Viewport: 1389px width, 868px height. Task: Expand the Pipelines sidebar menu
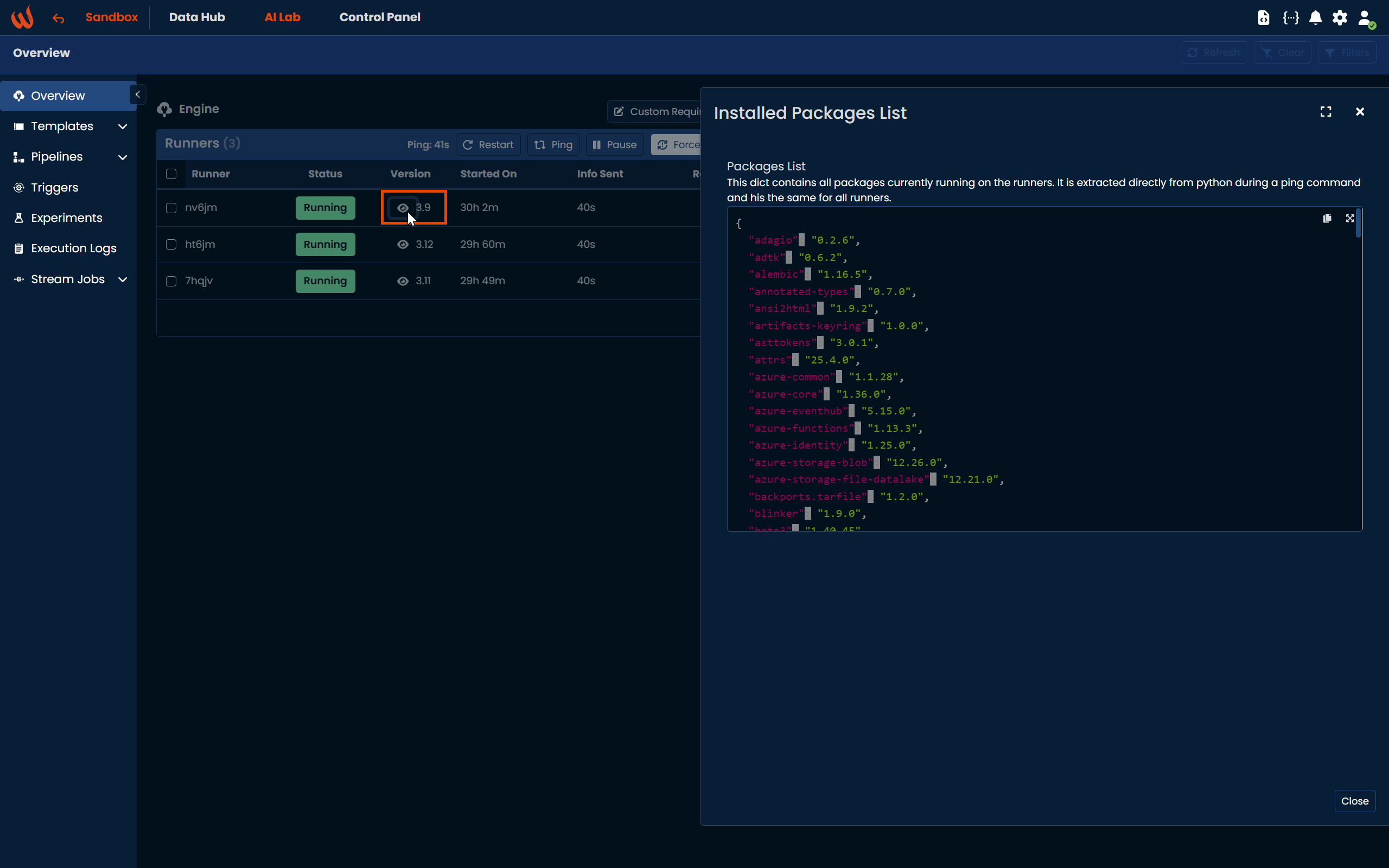[122, 157]
